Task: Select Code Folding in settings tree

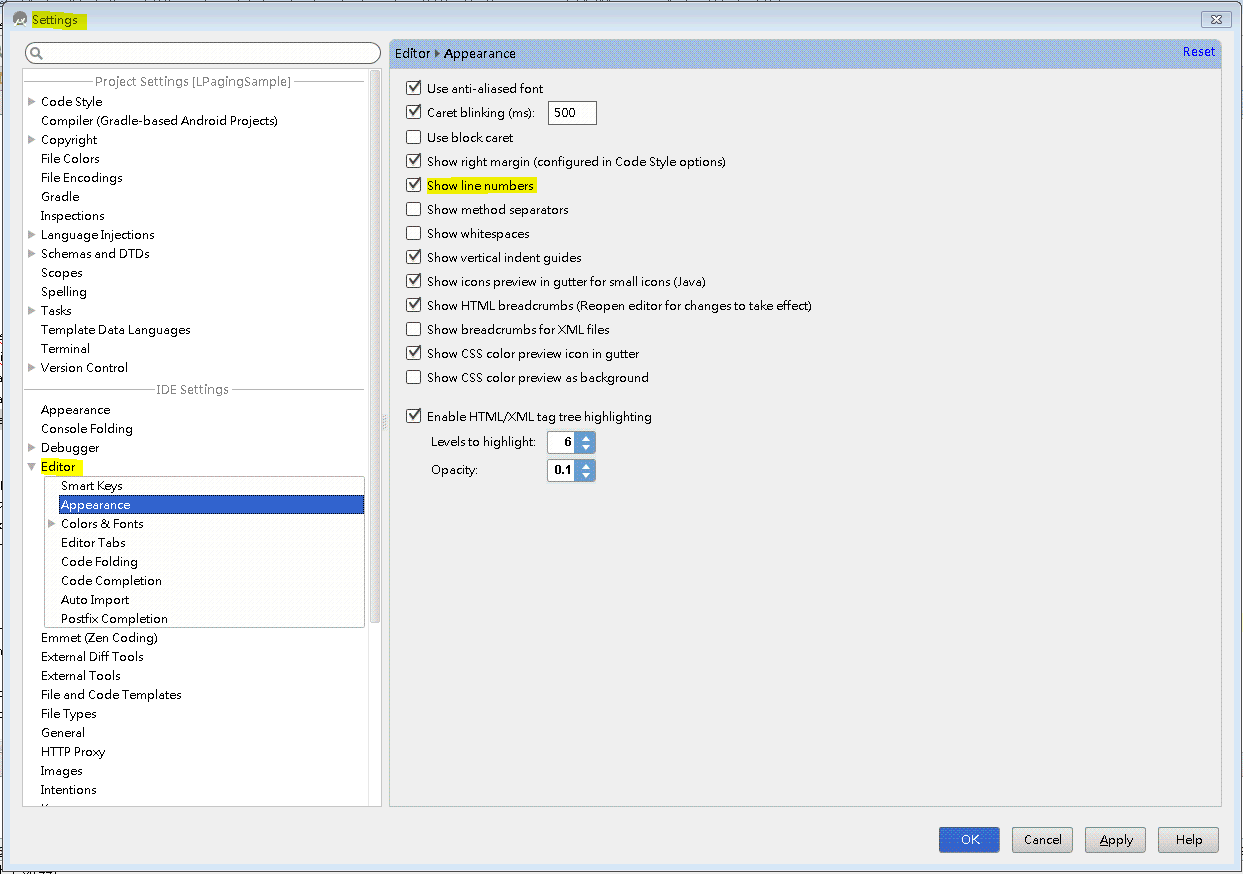Action: [99, 562]
